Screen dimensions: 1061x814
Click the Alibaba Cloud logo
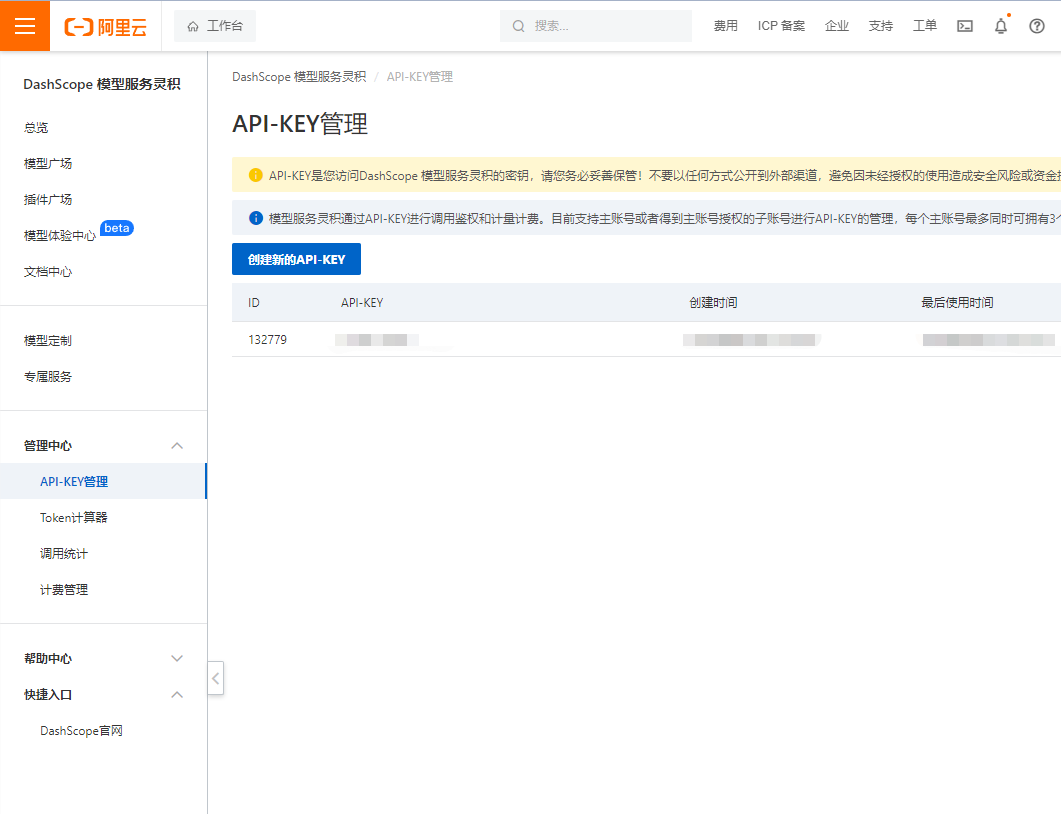coord(105,27)
